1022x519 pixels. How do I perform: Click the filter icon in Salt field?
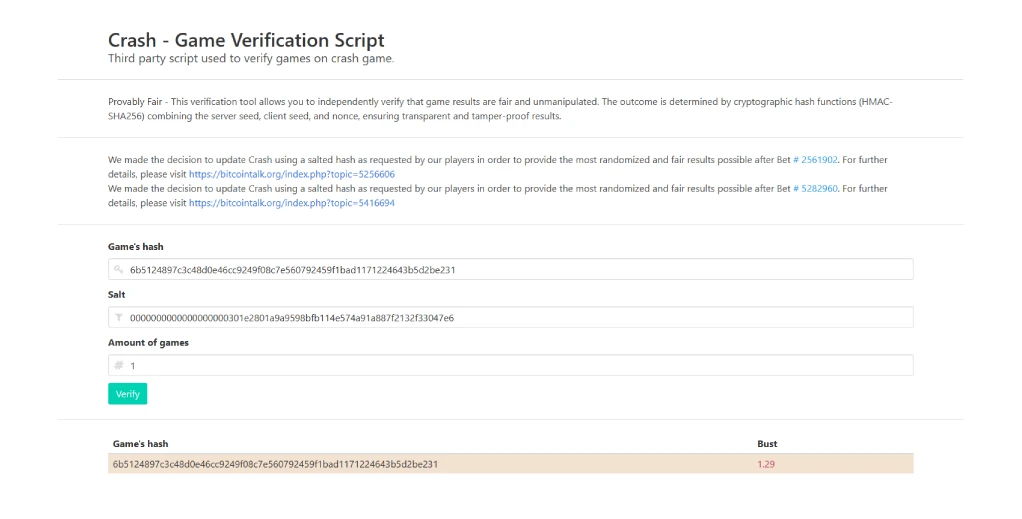[x=119, y=318]
